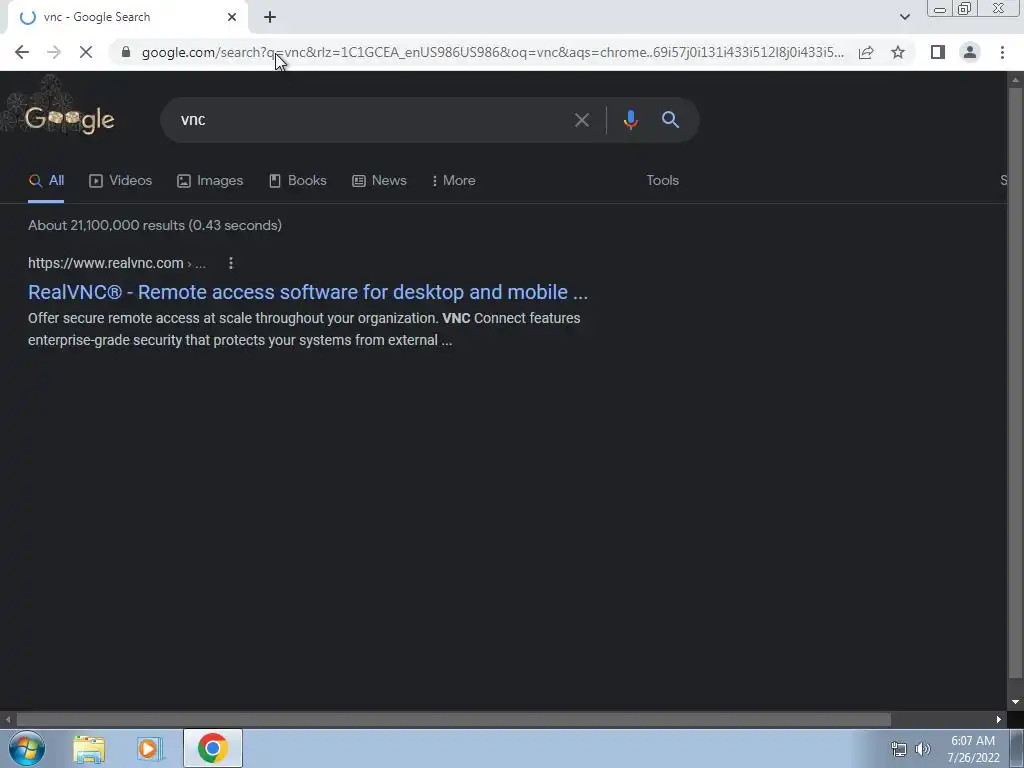
Task: Select the vnc - Google Search browser tab
Action: [127, 17]
